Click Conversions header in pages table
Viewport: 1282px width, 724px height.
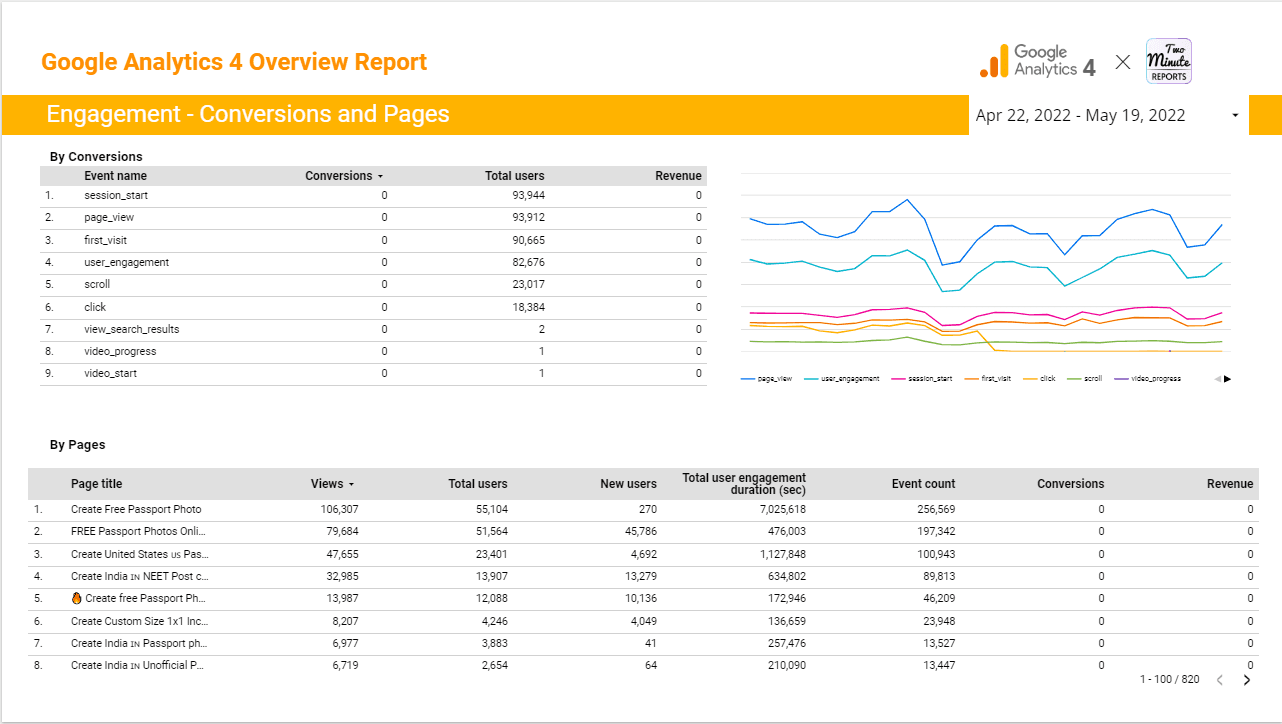[1070, 484]
